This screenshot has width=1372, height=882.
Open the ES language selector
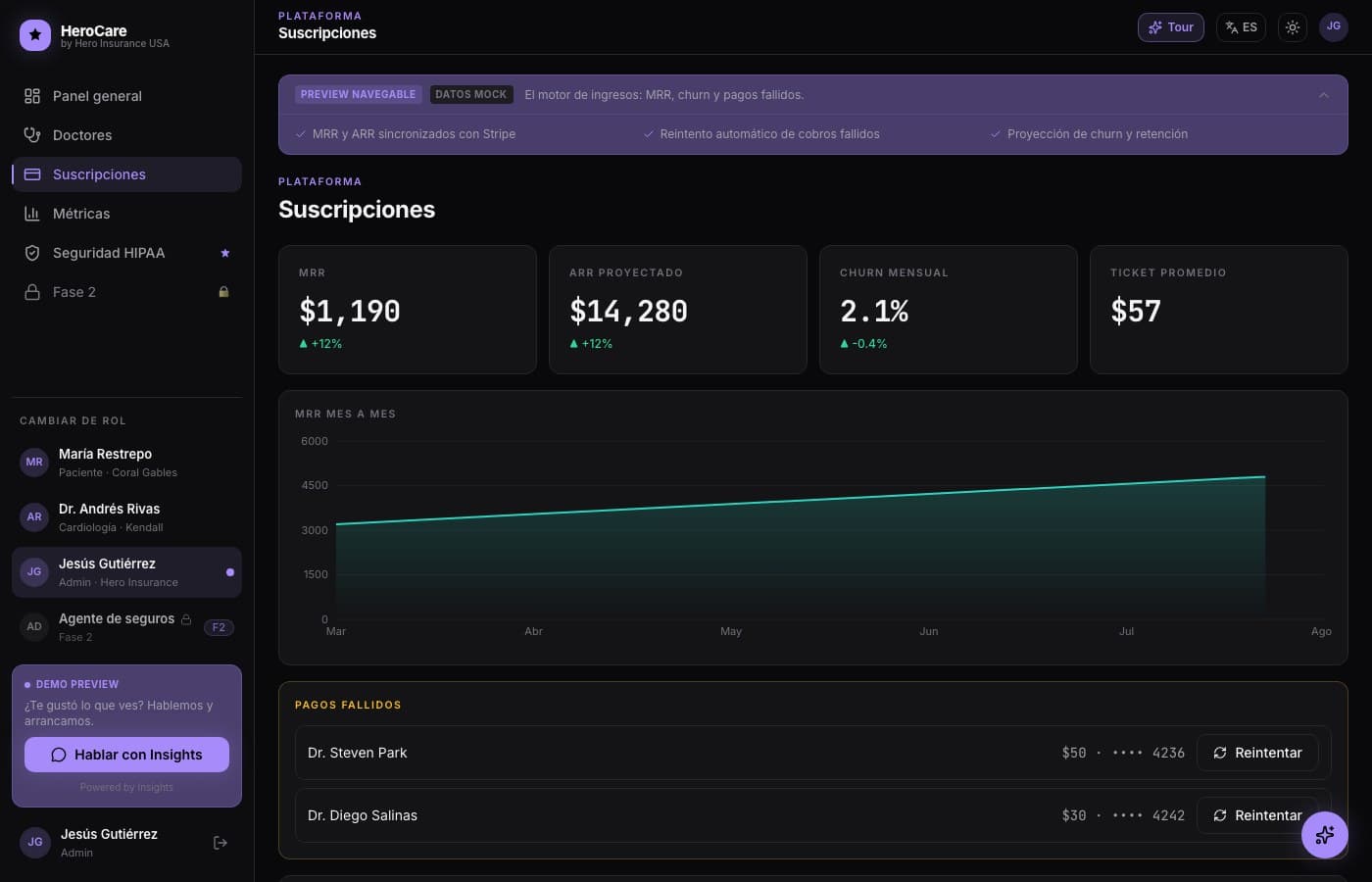pos(1241,27)
